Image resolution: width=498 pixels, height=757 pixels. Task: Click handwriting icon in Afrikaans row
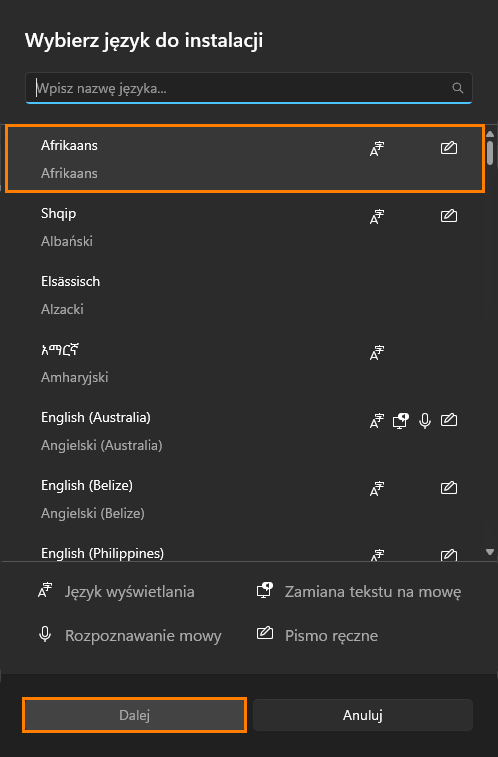449,148
